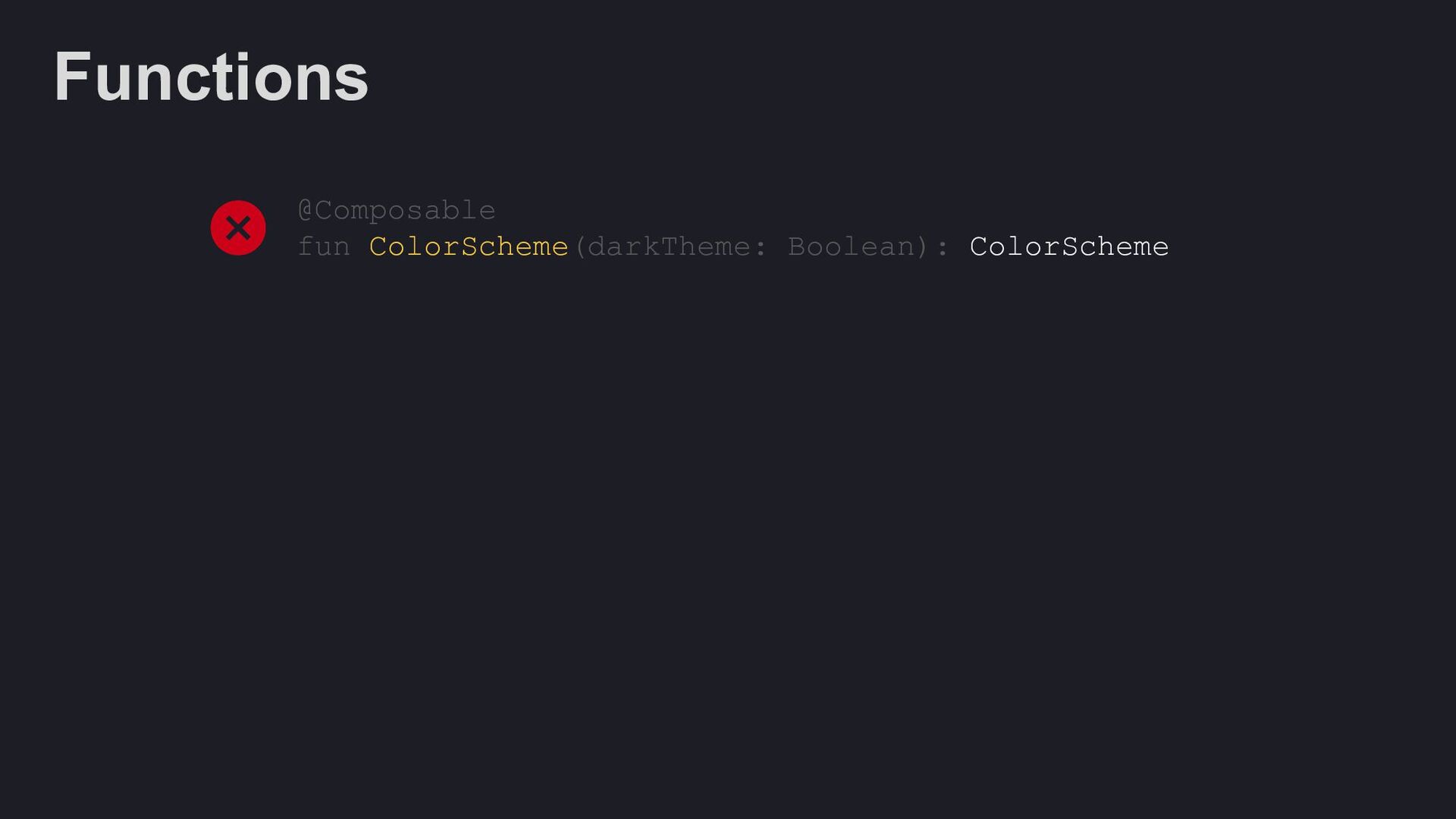This screenshot has height=819, width=1456.
Task: Click the fun keyword
Action: (324, 246)
